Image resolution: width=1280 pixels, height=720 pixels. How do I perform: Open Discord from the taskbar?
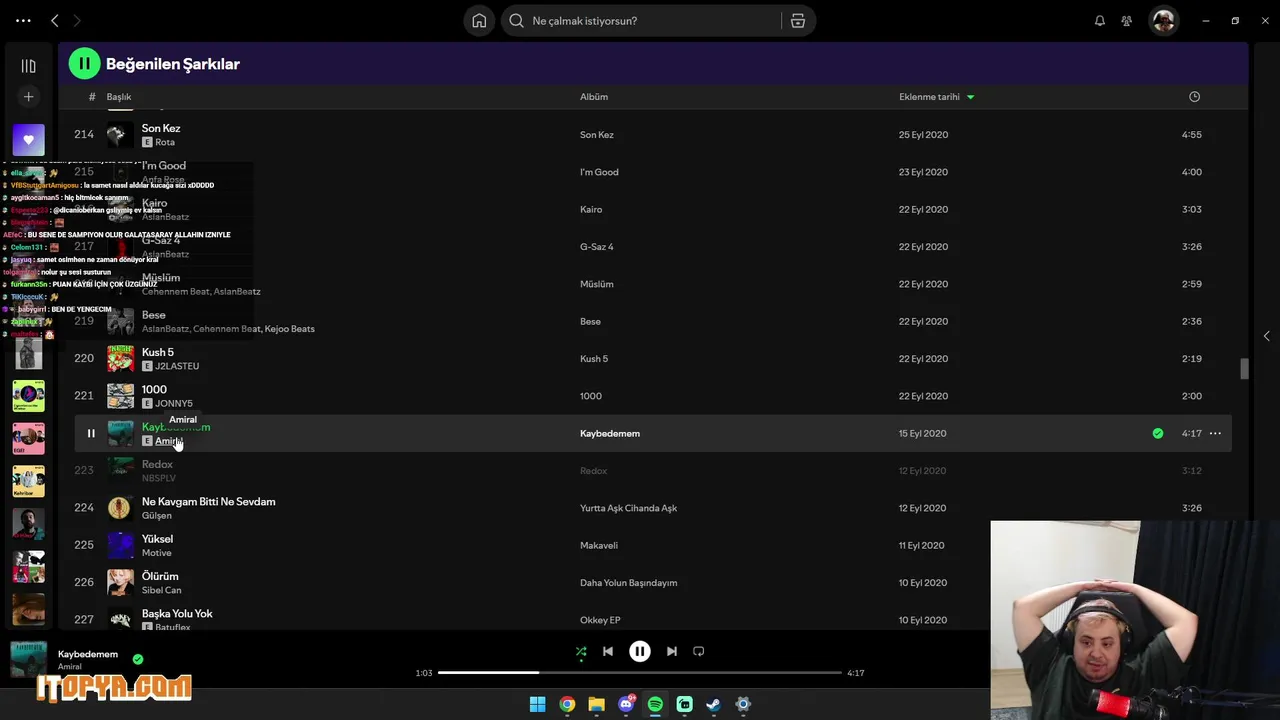pyautogui.click(x=626, y=704)
